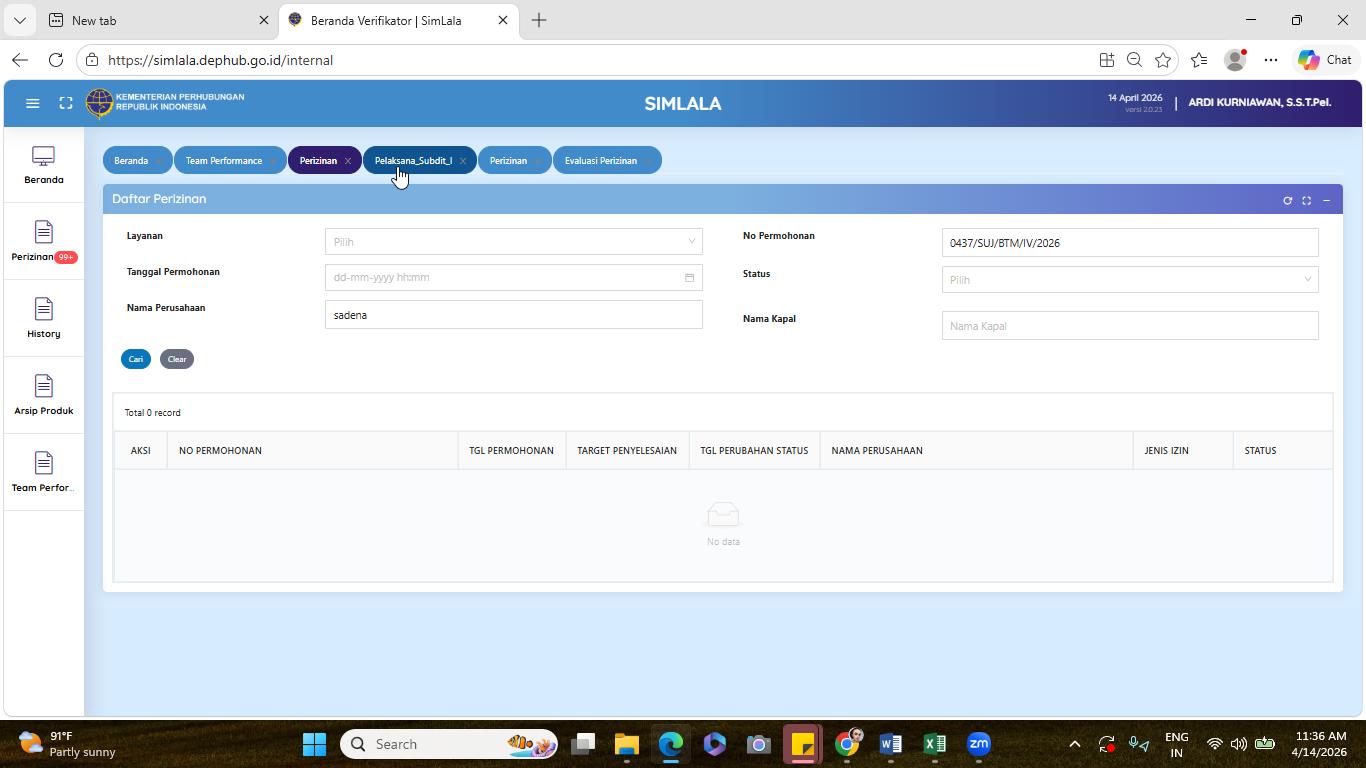Open the Layanan dropdown
The image size is (1366, 768).
pos(513,241)
